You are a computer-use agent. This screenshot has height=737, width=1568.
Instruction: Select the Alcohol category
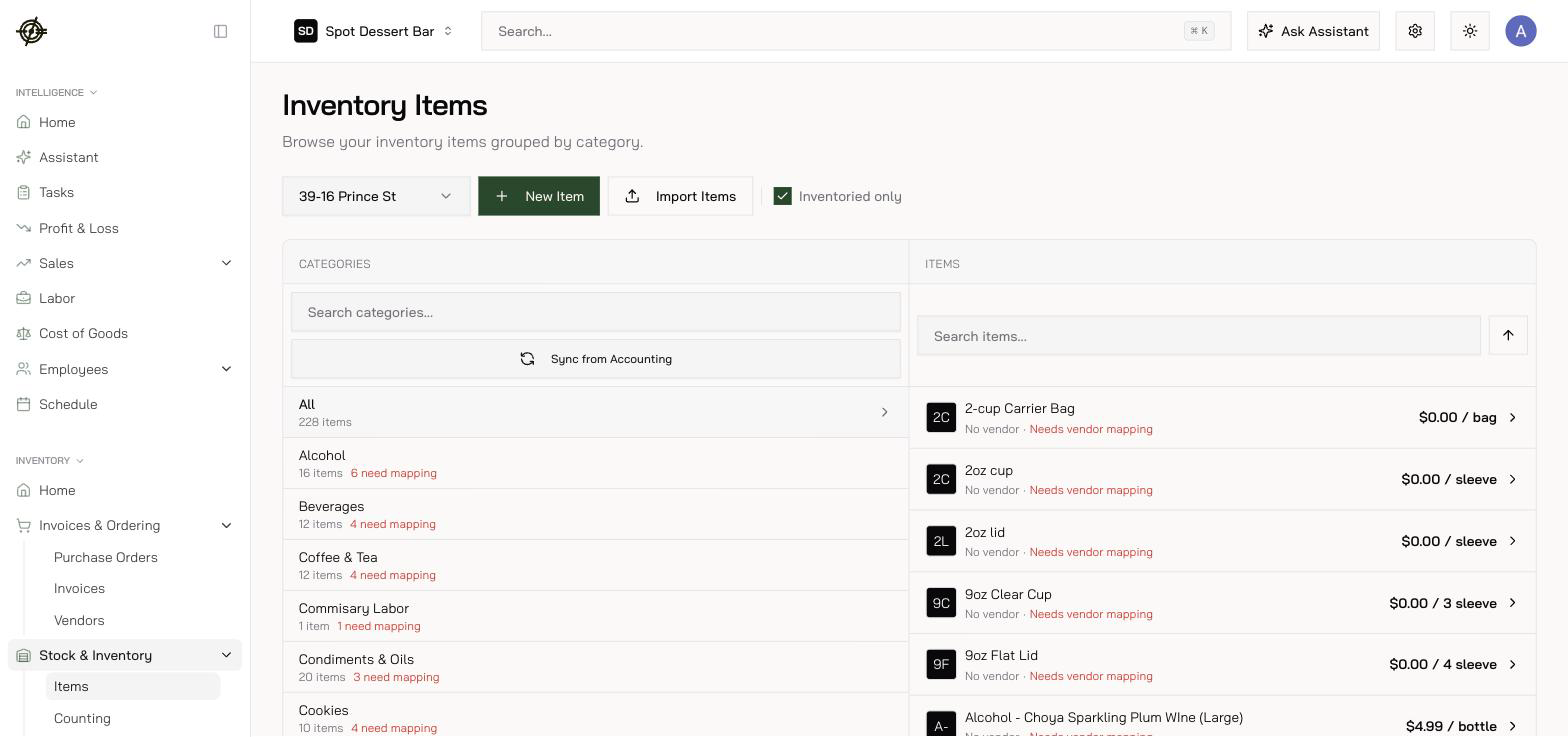pos(596,463)
